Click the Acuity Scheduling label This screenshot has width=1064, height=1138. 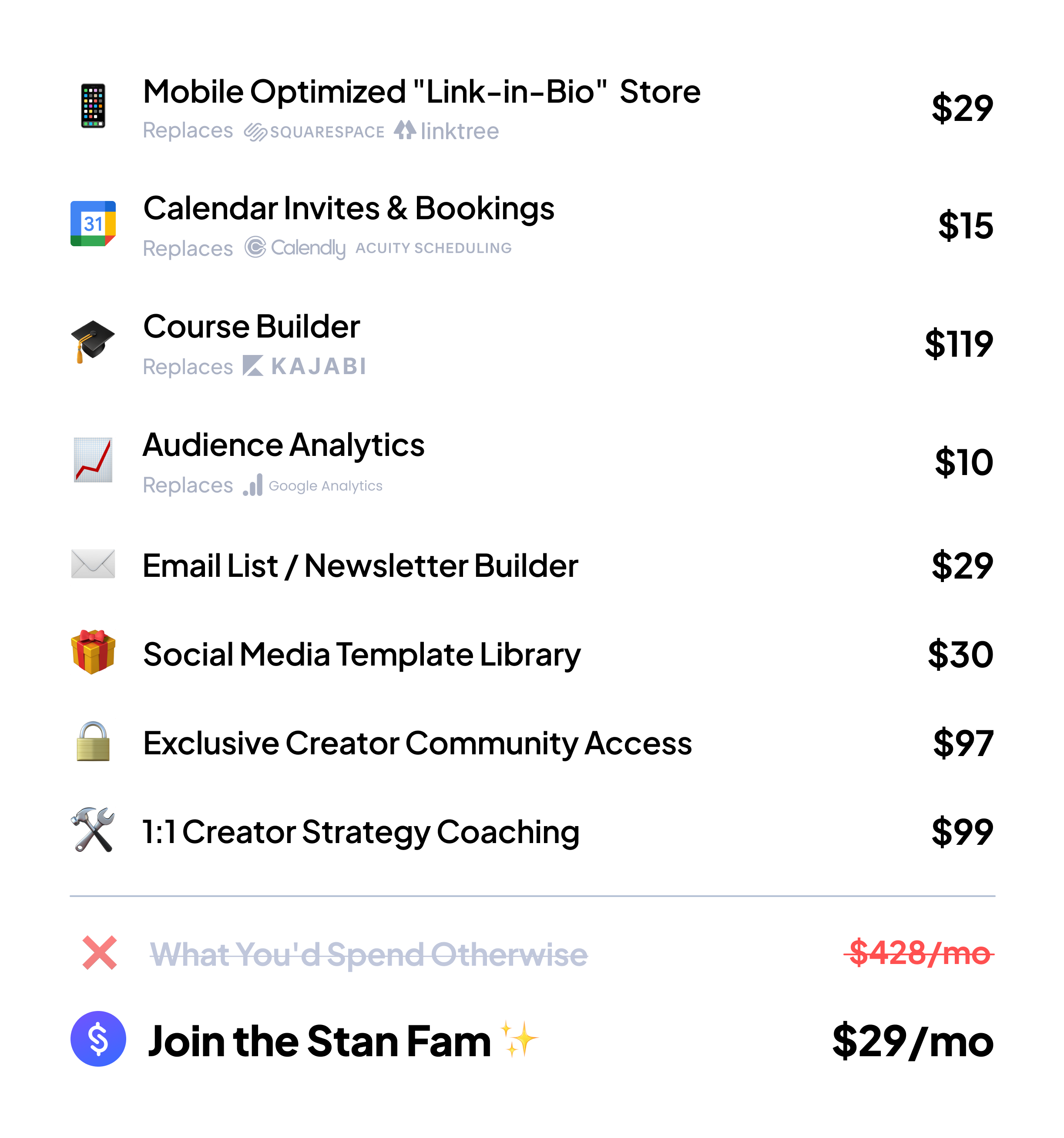click(433, 248)
